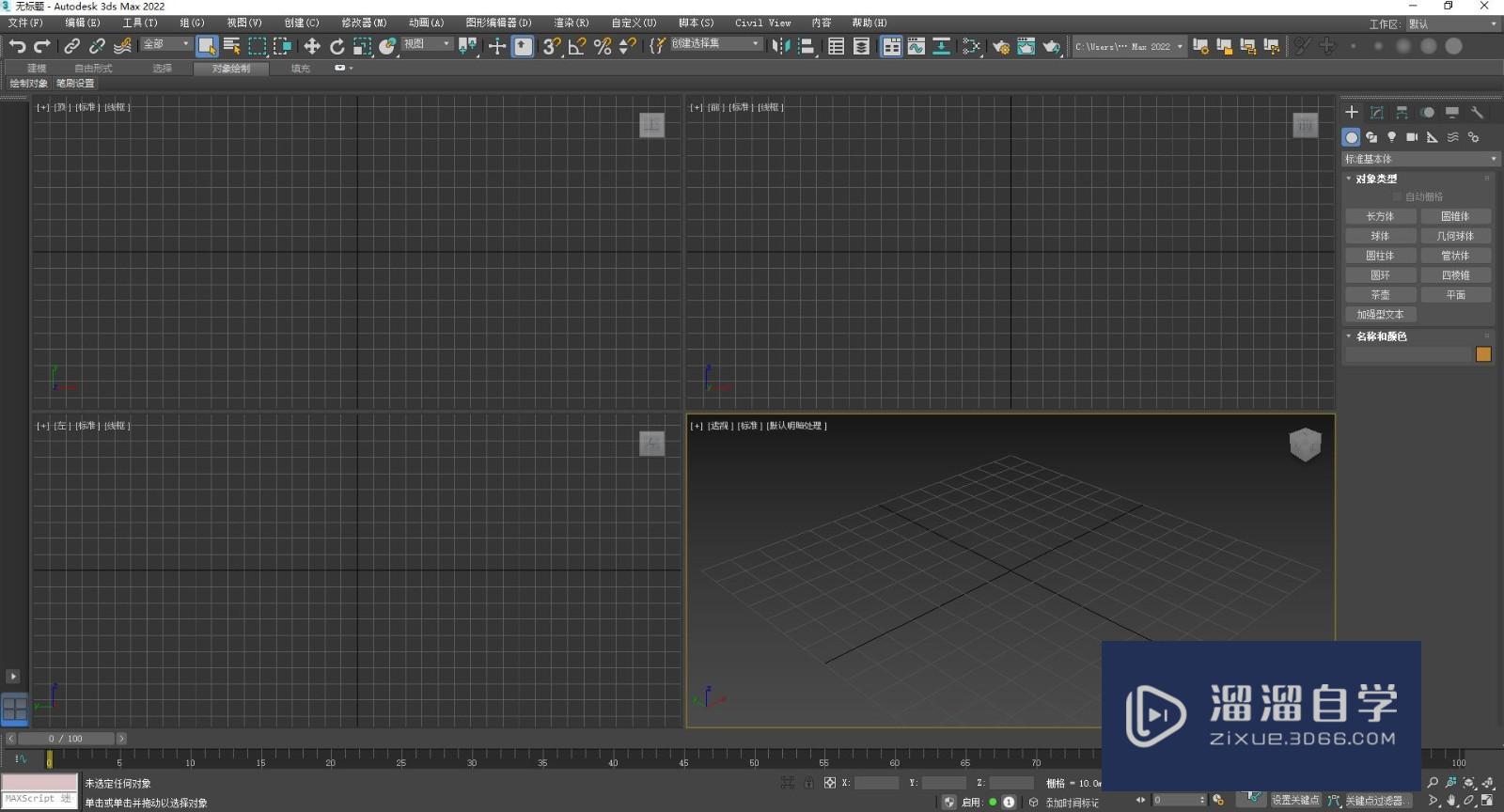Toggle the 3D Snaps button
Screen dimensions: 1504x812
point(552,46)
